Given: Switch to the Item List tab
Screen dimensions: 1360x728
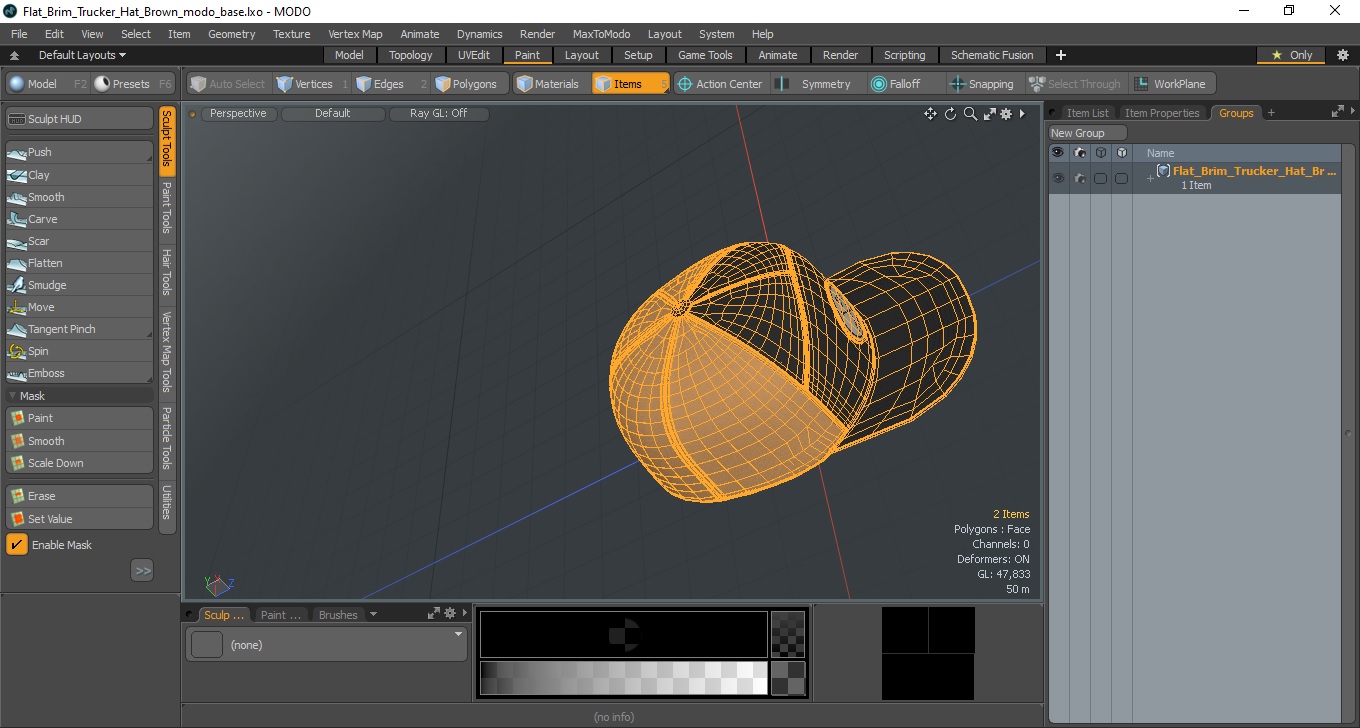Looking at the screenshot, I should 1086,113.
